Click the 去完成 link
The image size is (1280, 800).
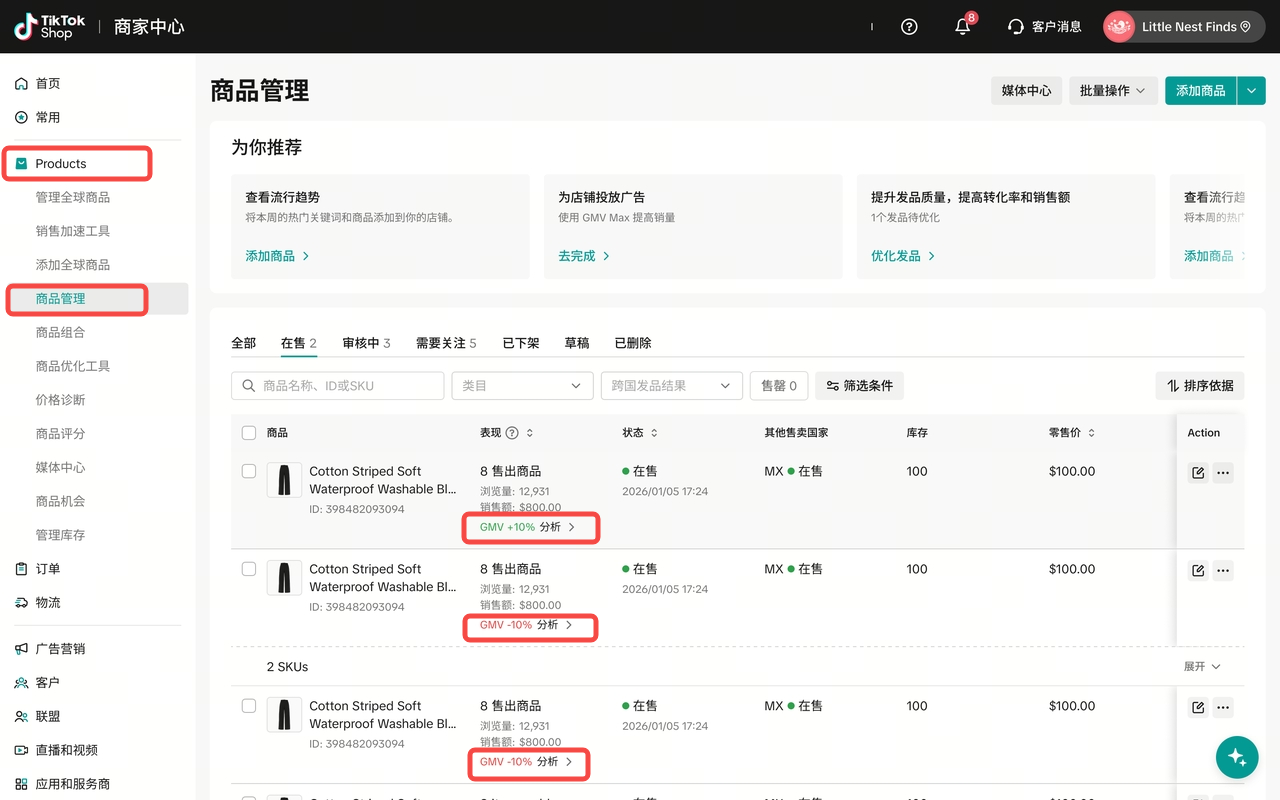(584, 256)
